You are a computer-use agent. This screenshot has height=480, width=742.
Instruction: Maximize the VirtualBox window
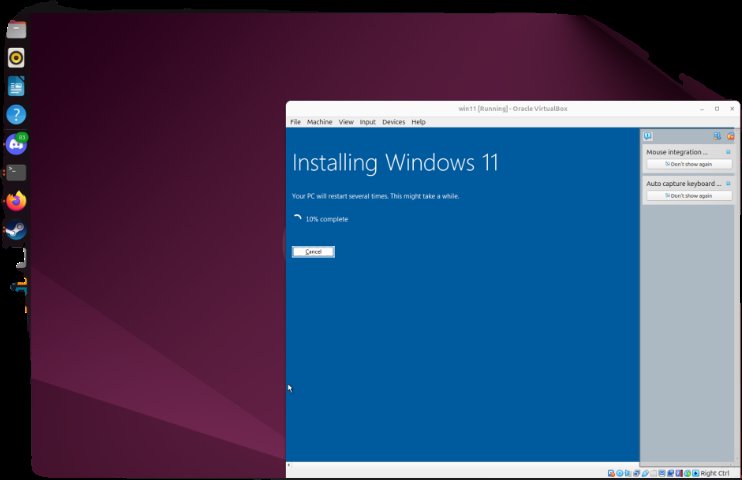pyautogui.click(x=717, y=109)
